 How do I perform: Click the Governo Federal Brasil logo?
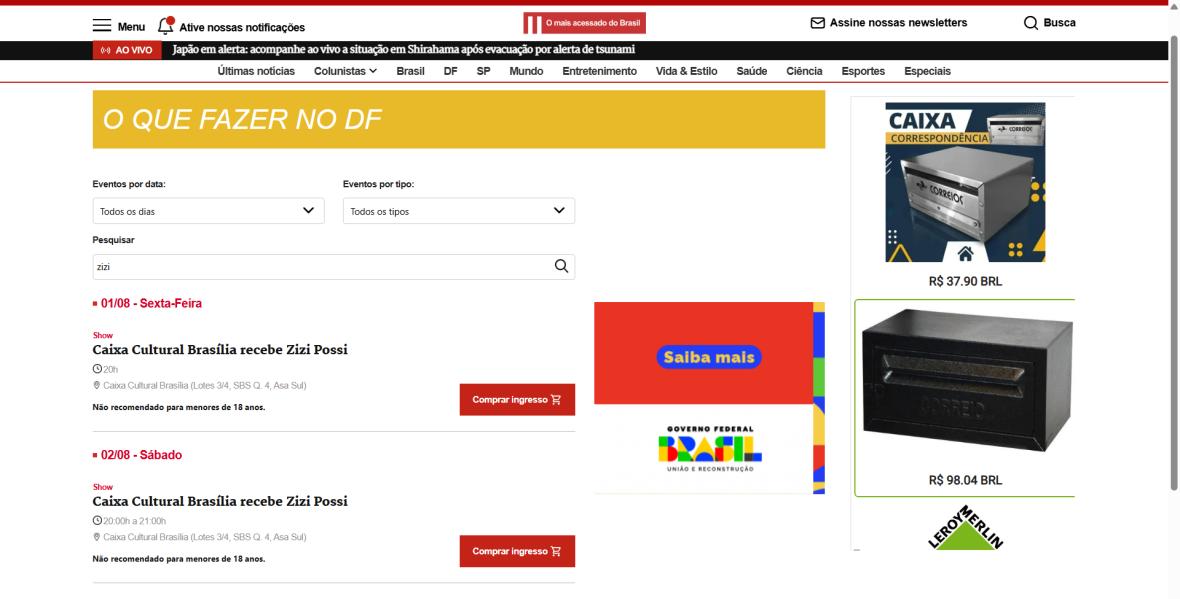coord(710,449)
